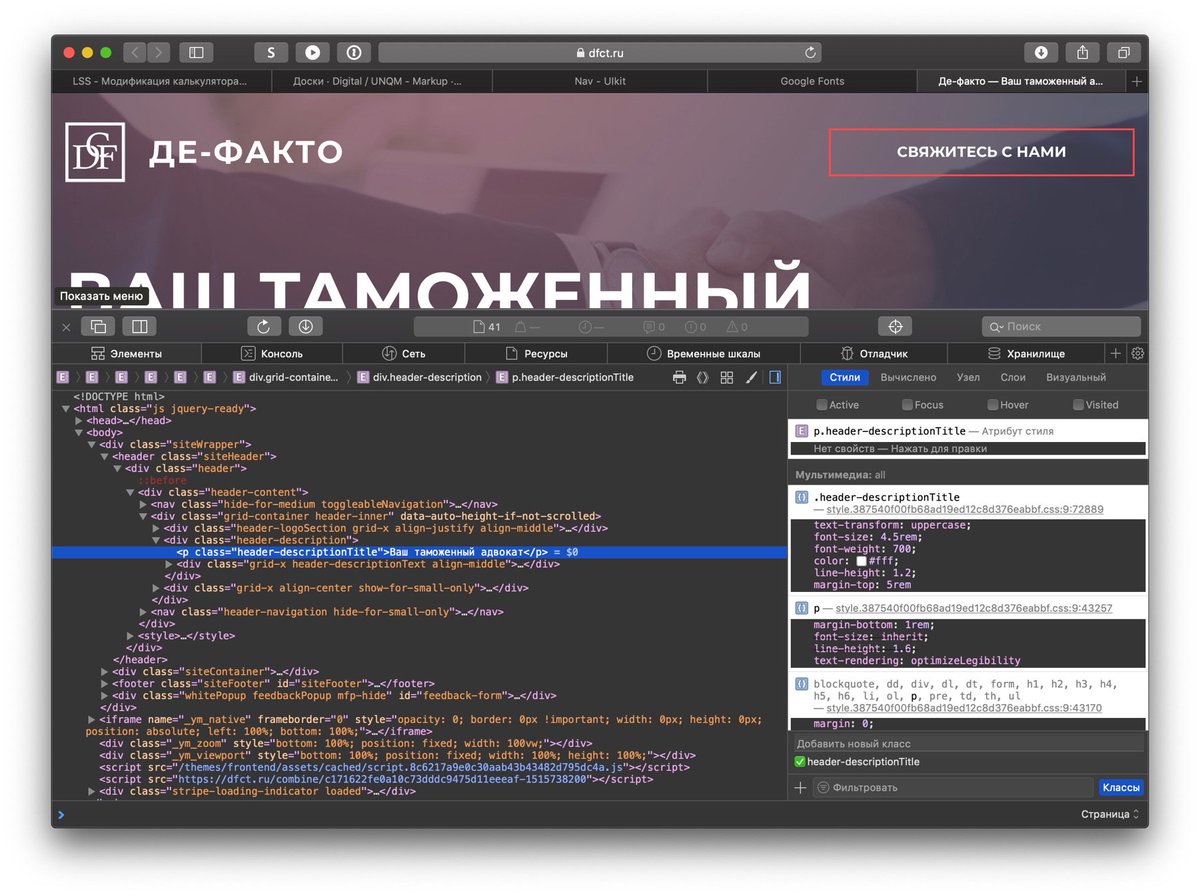Click the paintbrush icon in DOM toolbar
Viewport: 1200px width, 896px height.
751,377
